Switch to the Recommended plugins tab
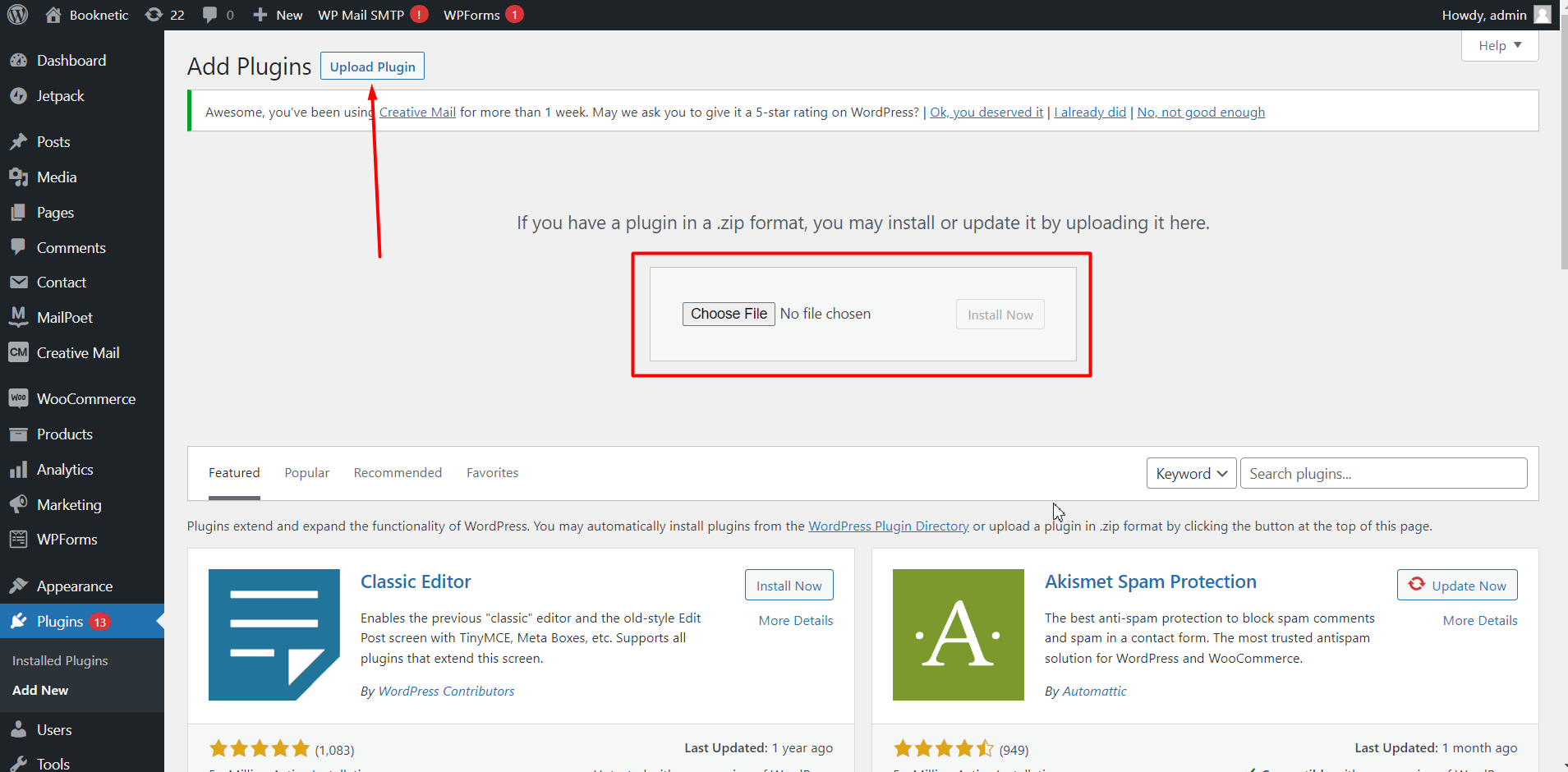1568x772 pixels. pyautogui.click(x=398, y=473)
